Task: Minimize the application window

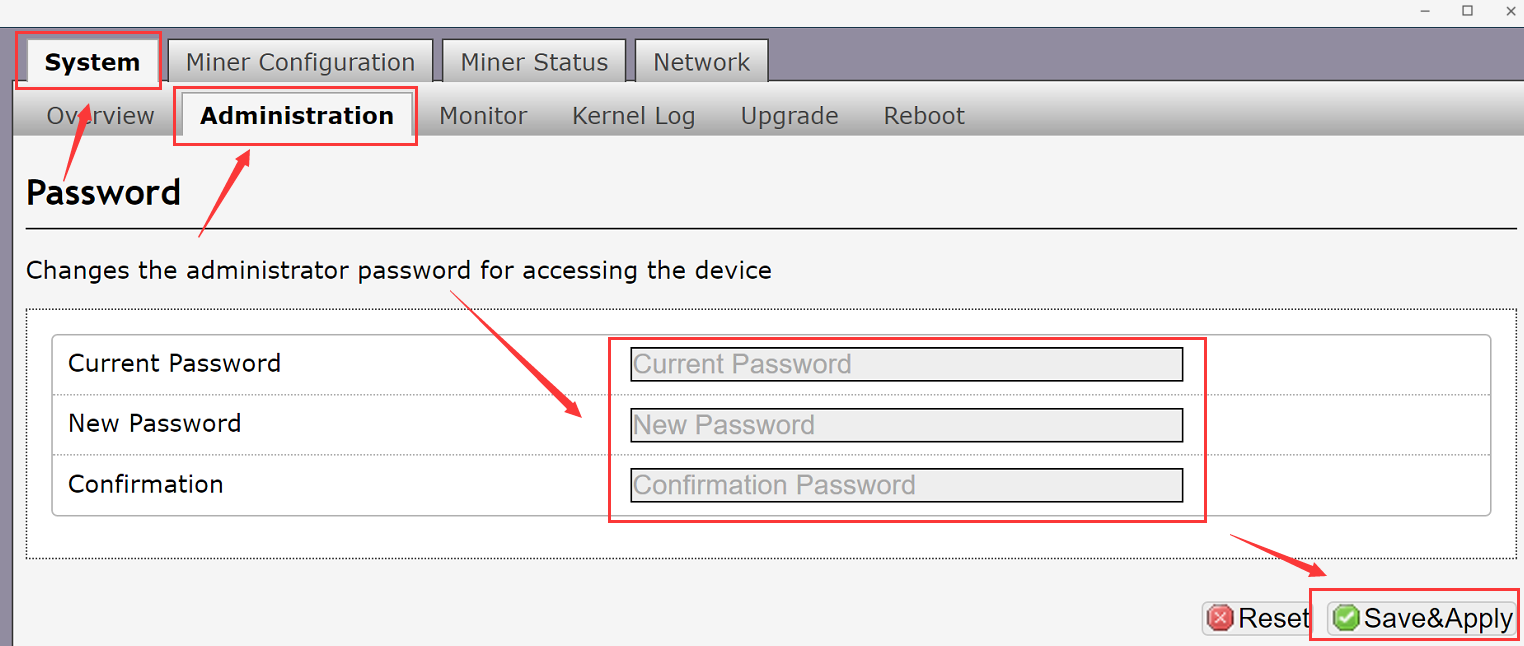Action: pos(1424,12)
